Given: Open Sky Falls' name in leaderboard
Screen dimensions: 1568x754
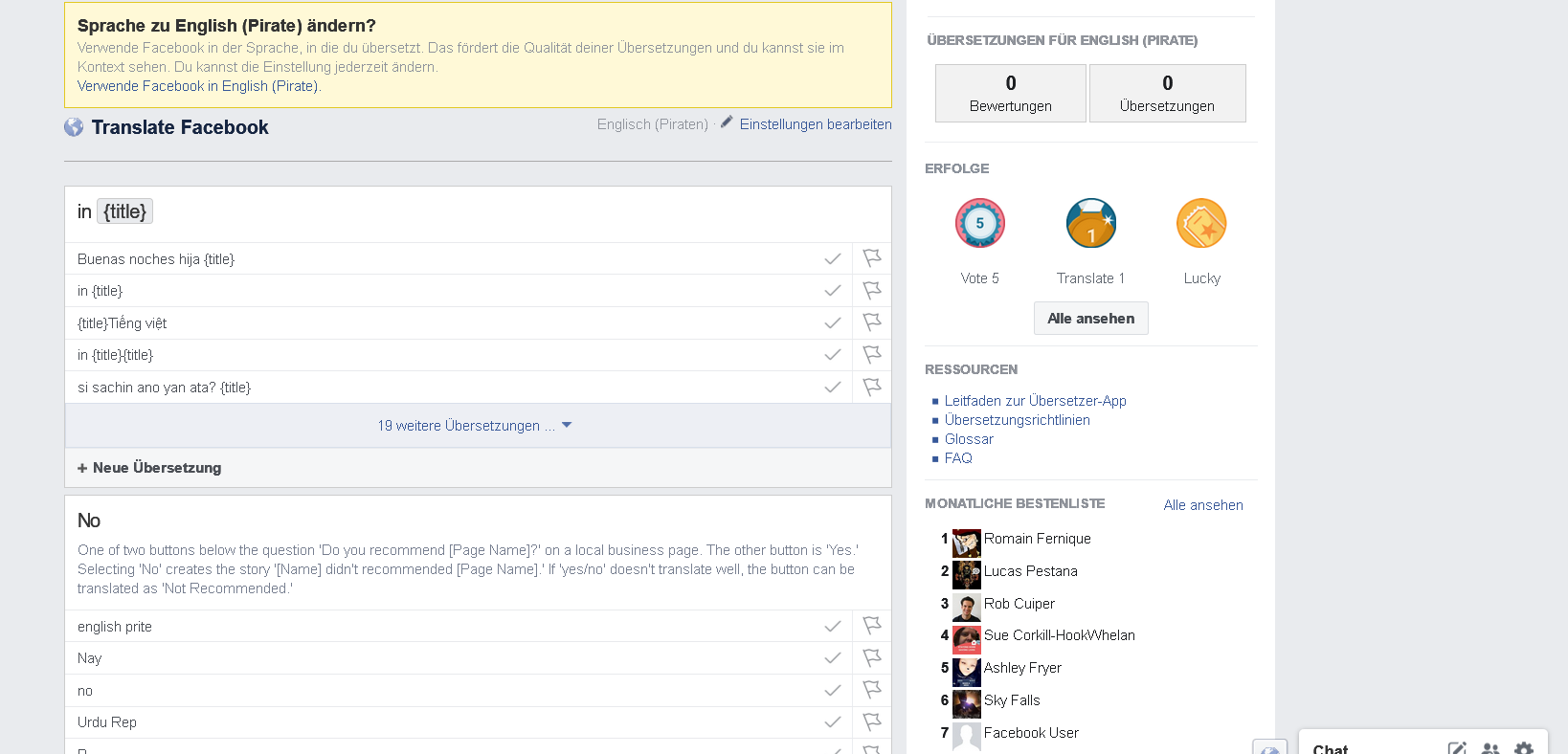Looking at the screenshot, I should click(x=1012, y=700).
